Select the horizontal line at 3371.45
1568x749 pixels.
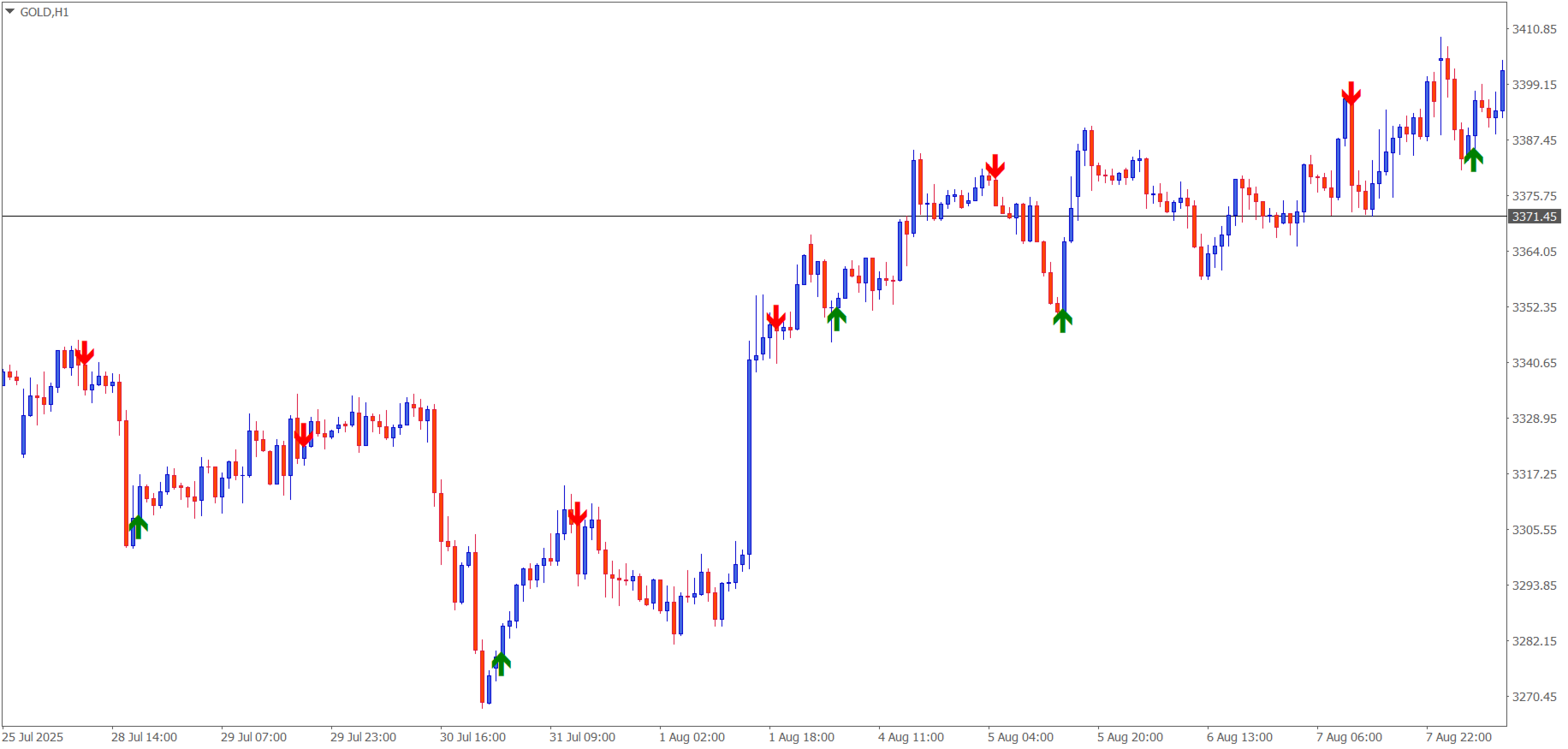pyautogui.click(x=753, y=217)
